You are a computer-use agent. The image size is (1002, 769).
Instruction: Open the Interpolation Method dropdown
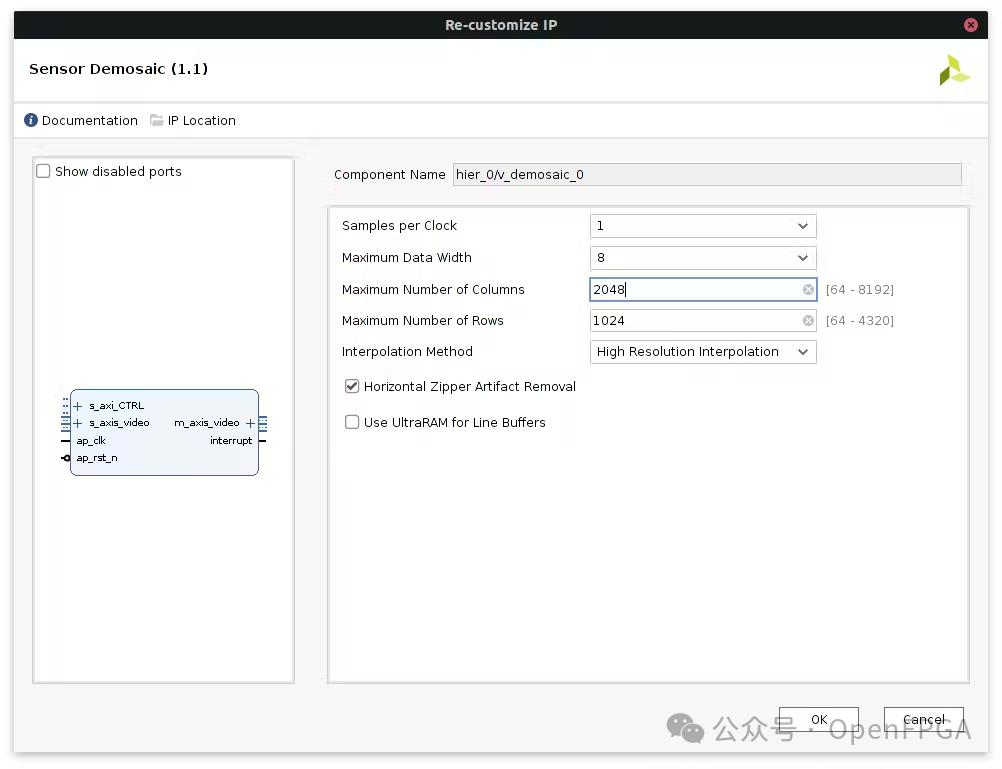[703, 352]
